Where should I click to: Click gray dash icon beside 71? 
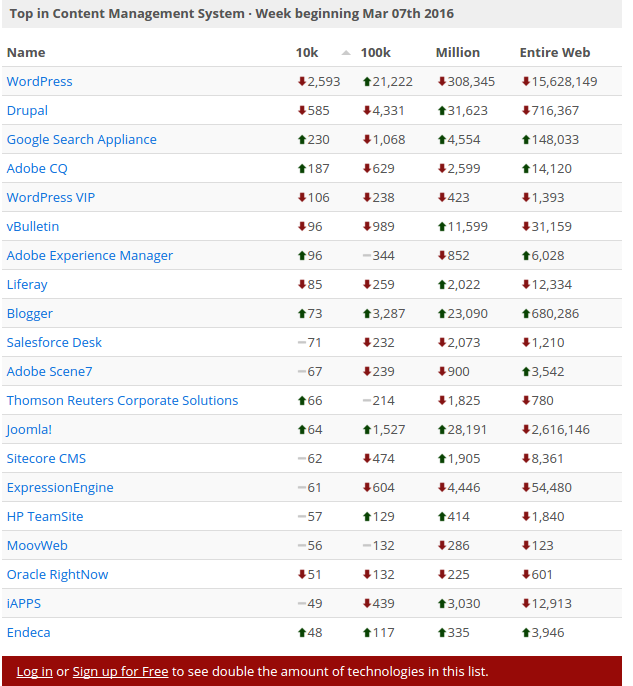click(x=302, y=343)
